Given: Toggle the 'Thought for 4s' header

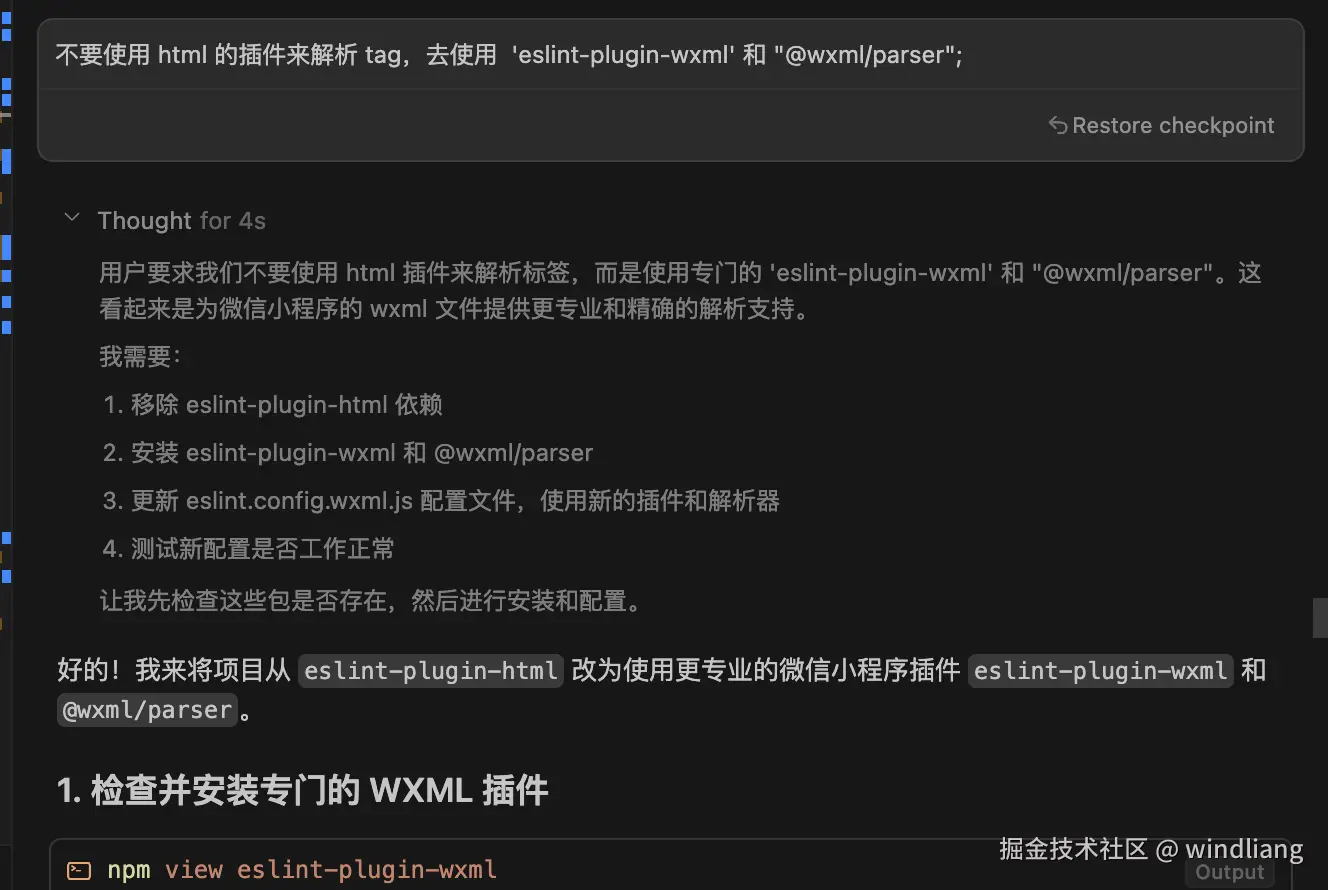Looking at the screenshot, I should [x=181, y=220].
